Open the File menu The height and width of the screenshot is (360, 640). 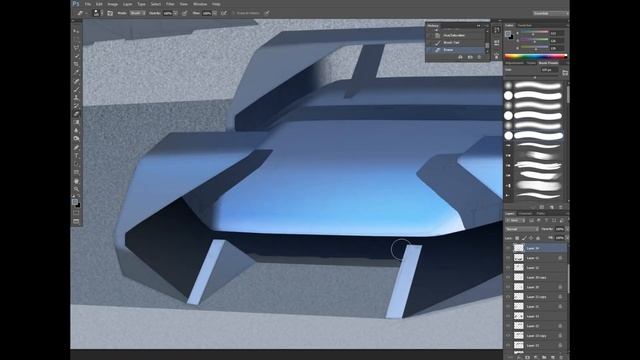pyautogui.click(x=88, y=4)
